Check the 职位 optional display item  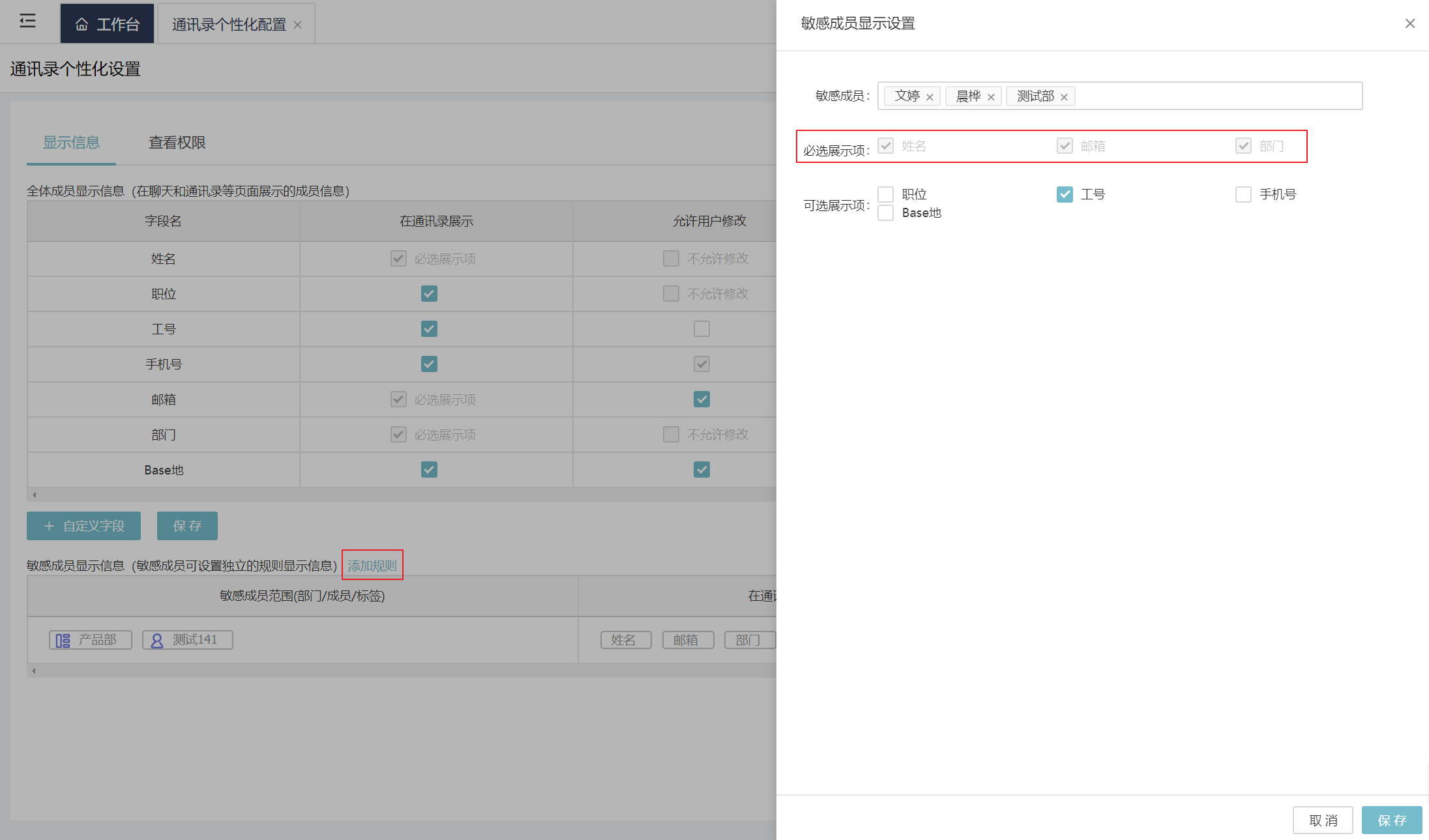click(885, 194)
